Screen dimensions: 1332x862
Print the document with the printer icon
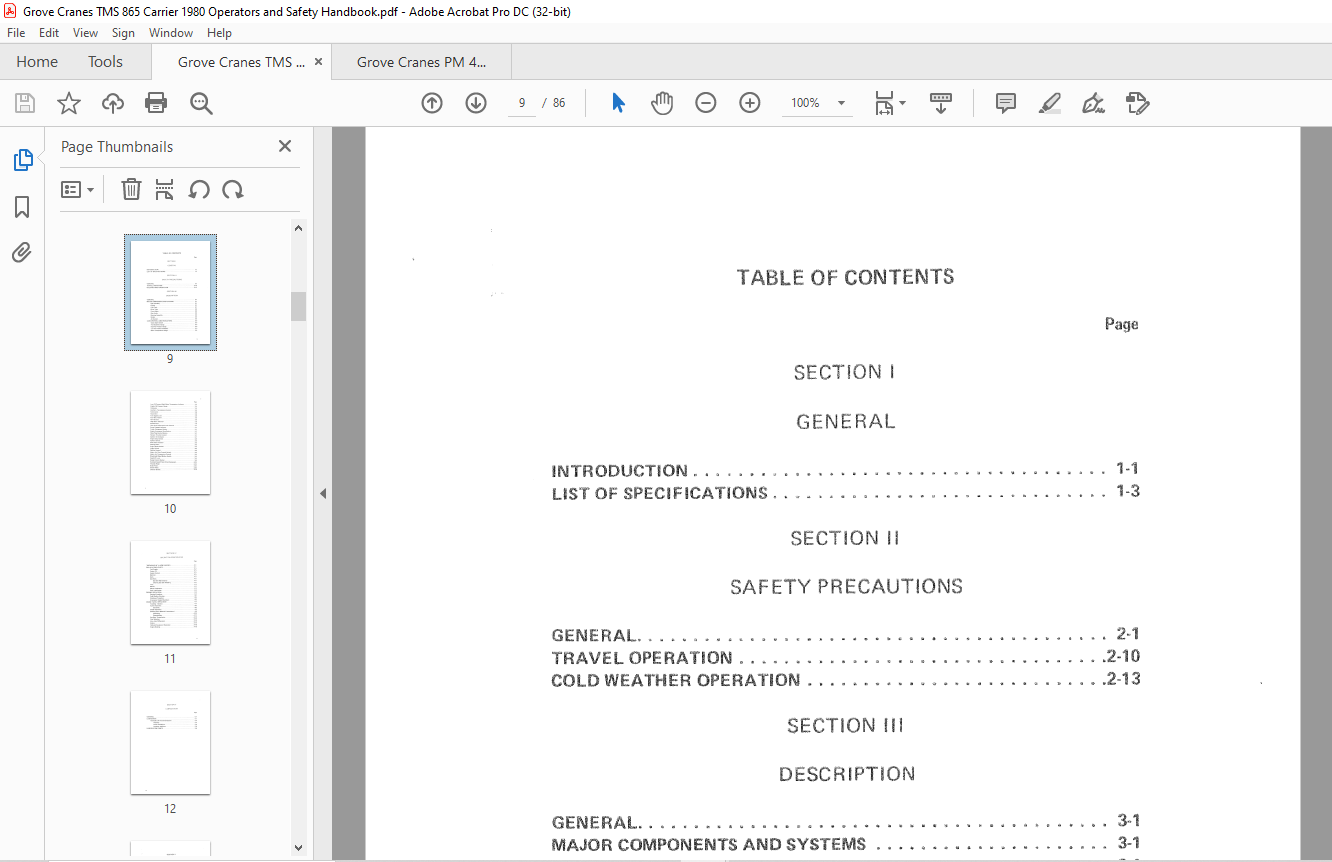coord(156,103)
